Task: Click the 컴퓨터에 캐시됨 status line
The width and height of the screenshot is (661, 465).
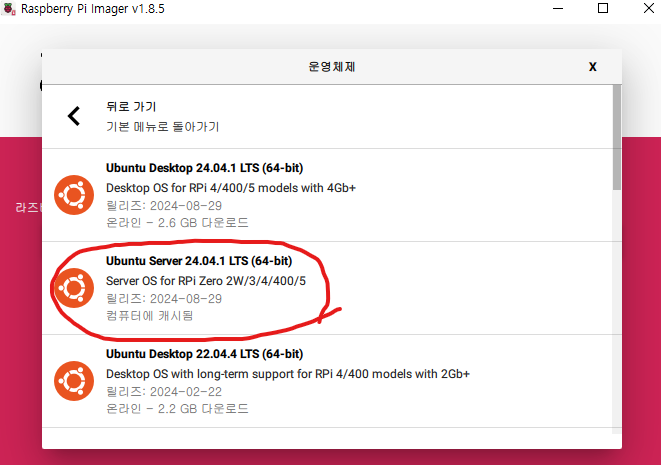Action: (150, 316)
